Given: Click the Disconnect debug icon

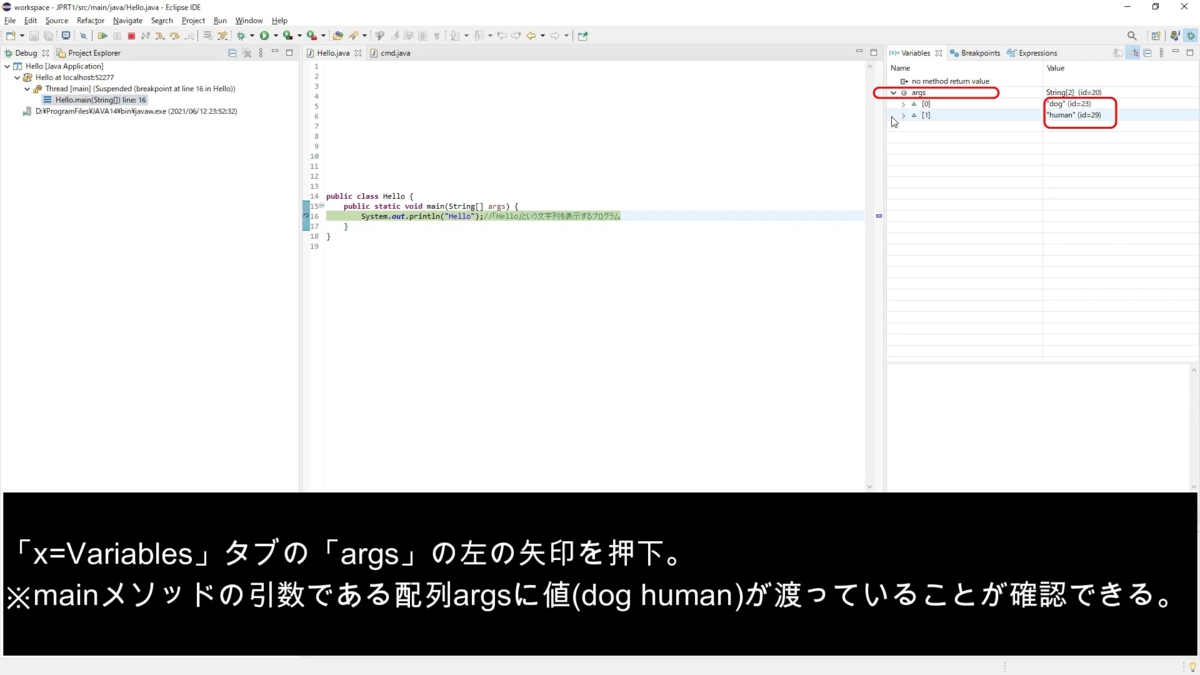Looking at the screenshot, I should (x=145, y=36).
